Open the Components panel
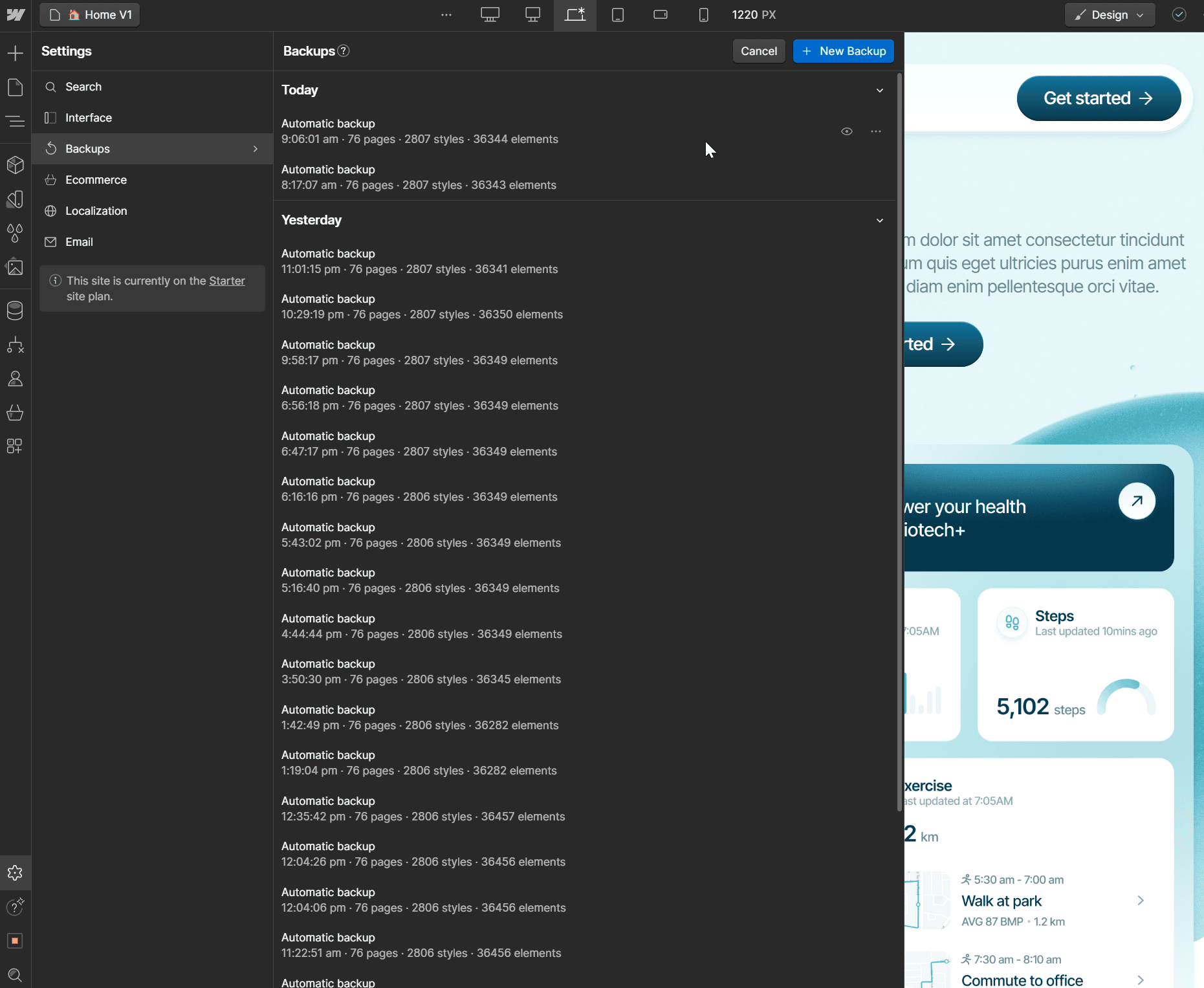This screenshot has width=1204, height=988. [16, 165]
